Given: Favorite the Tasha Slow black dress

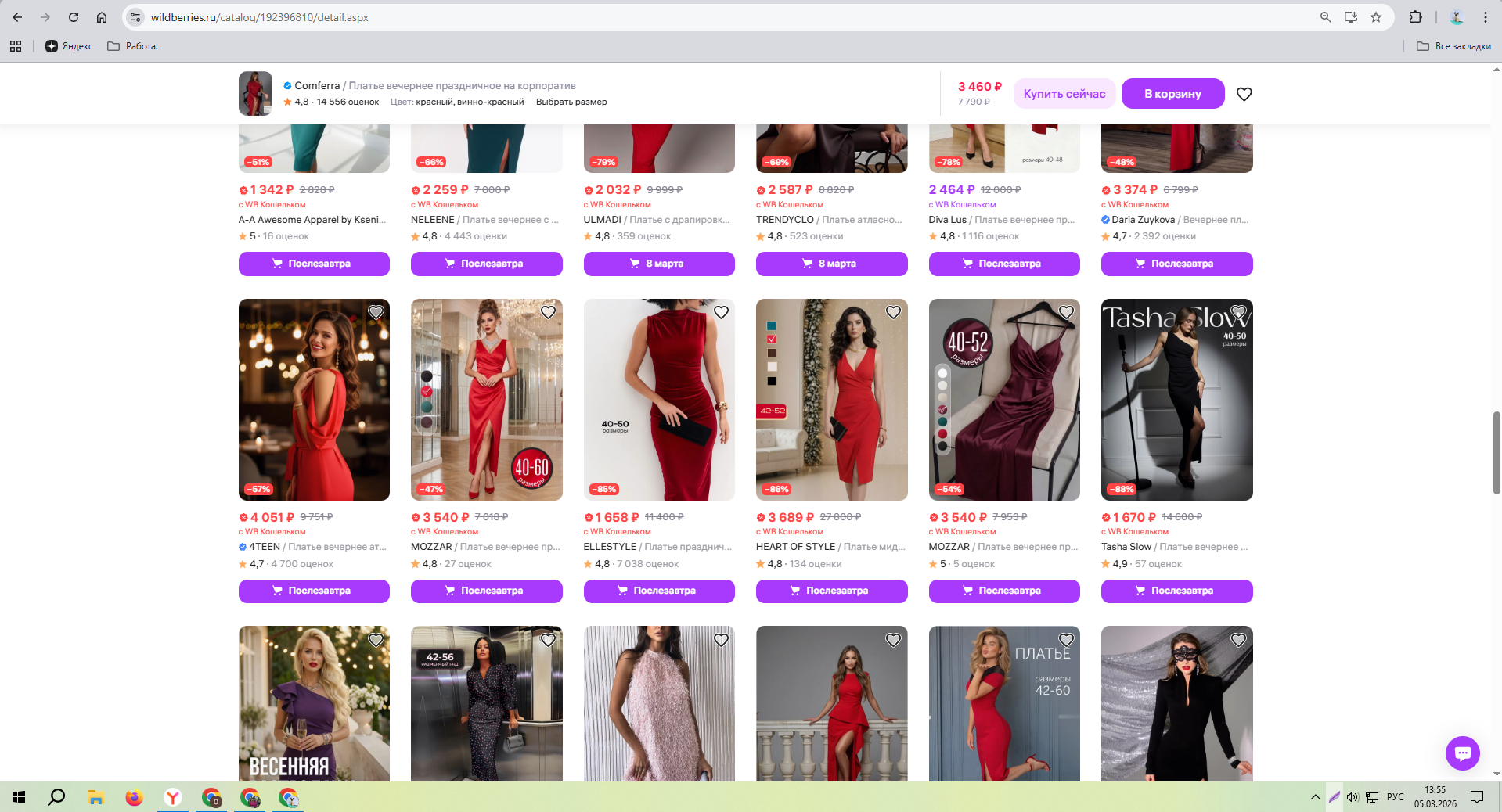Looking at the screenshot, I should coord(1238,312).
